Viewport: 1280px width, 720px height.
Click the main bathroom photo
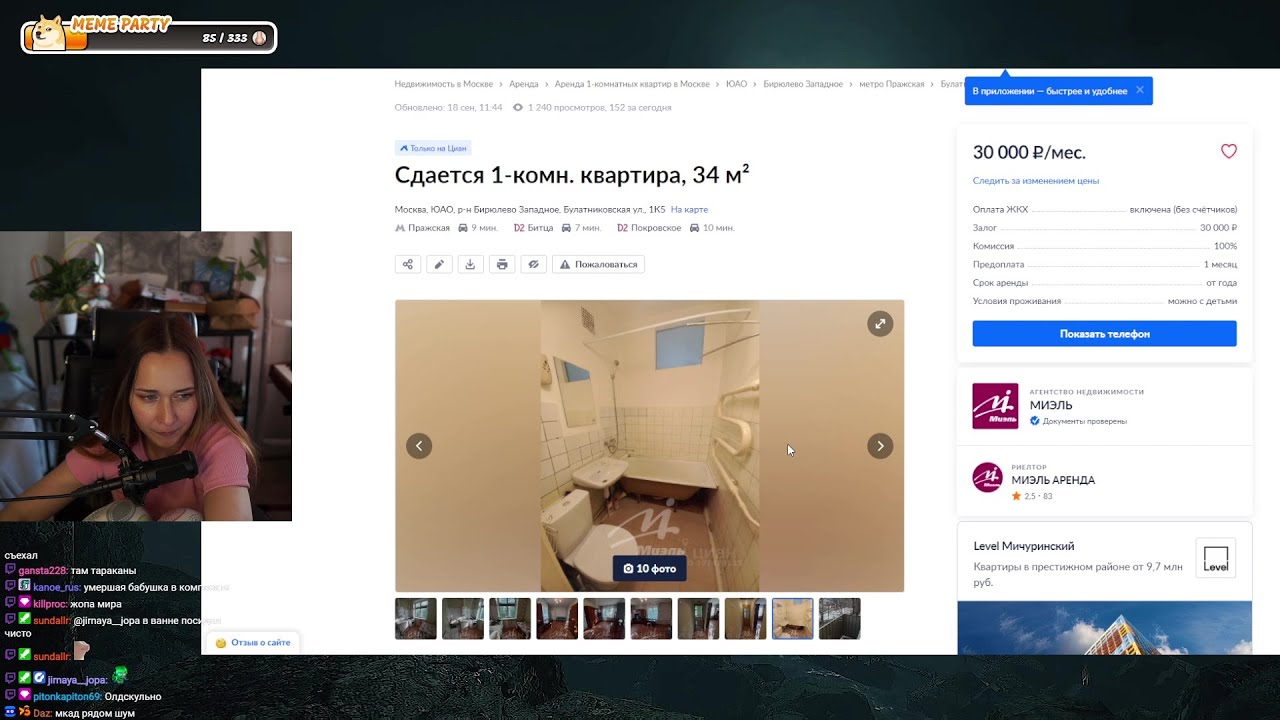(x=650, y=446)
